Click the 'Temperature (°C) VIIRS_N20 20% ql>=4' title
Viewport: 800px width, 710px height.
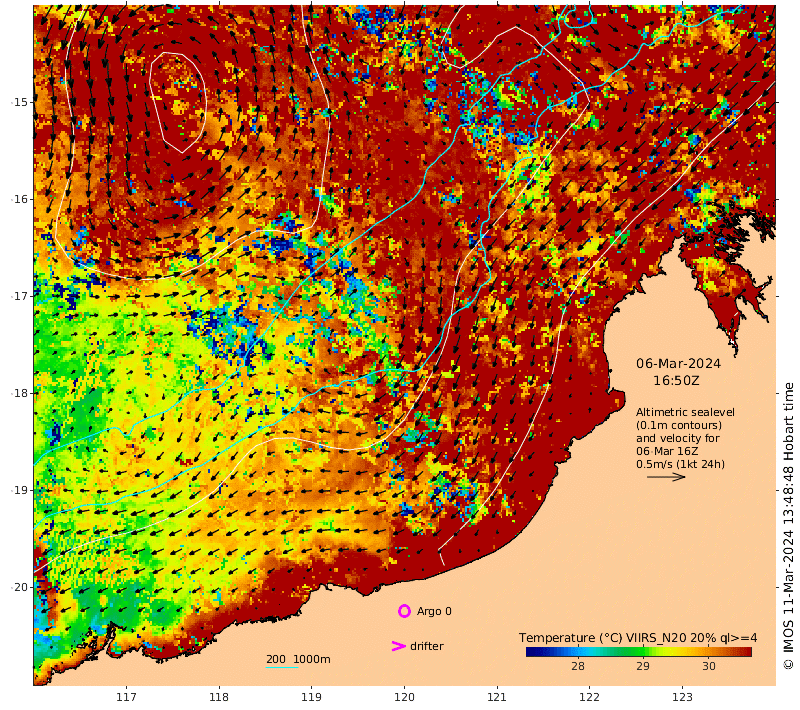point(638,638)
